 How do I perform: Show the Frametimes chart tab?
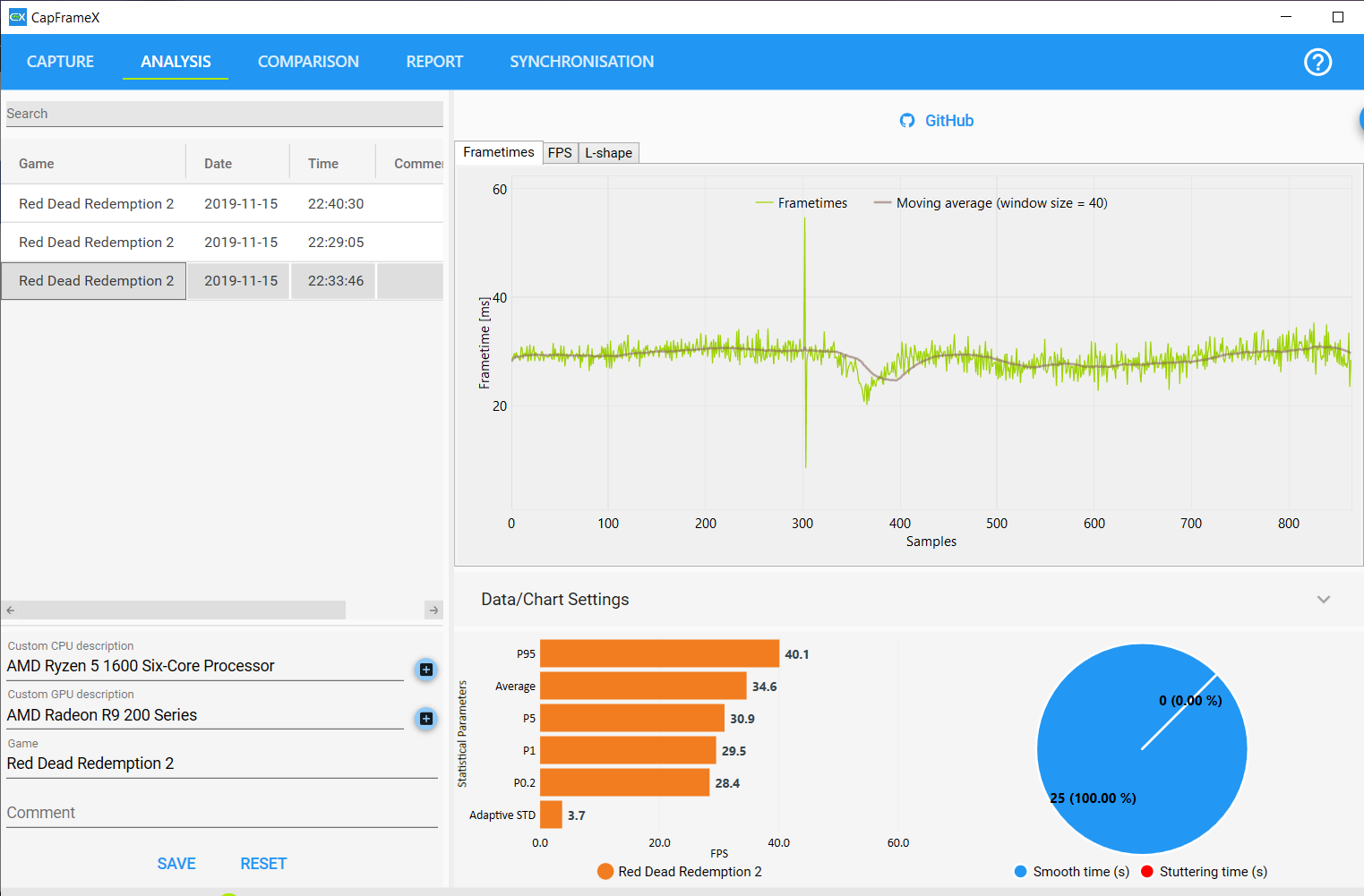(499, 152)
